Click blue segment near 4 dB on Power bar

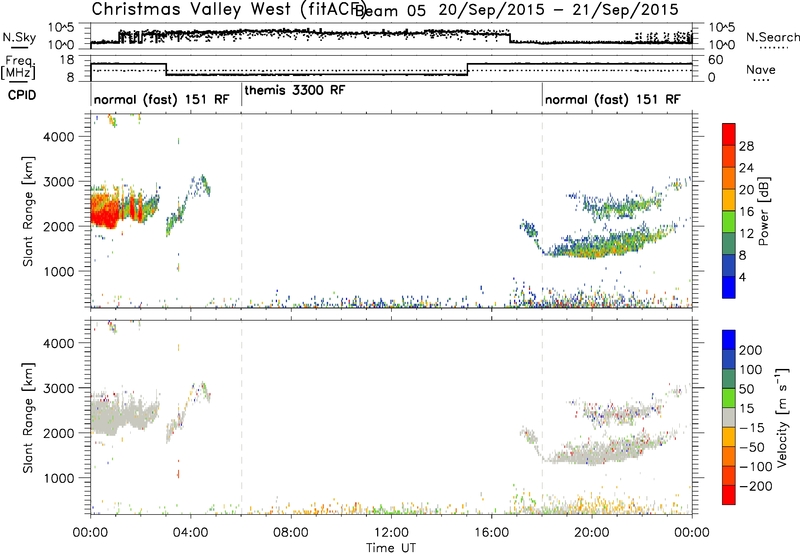coord(729,287)
